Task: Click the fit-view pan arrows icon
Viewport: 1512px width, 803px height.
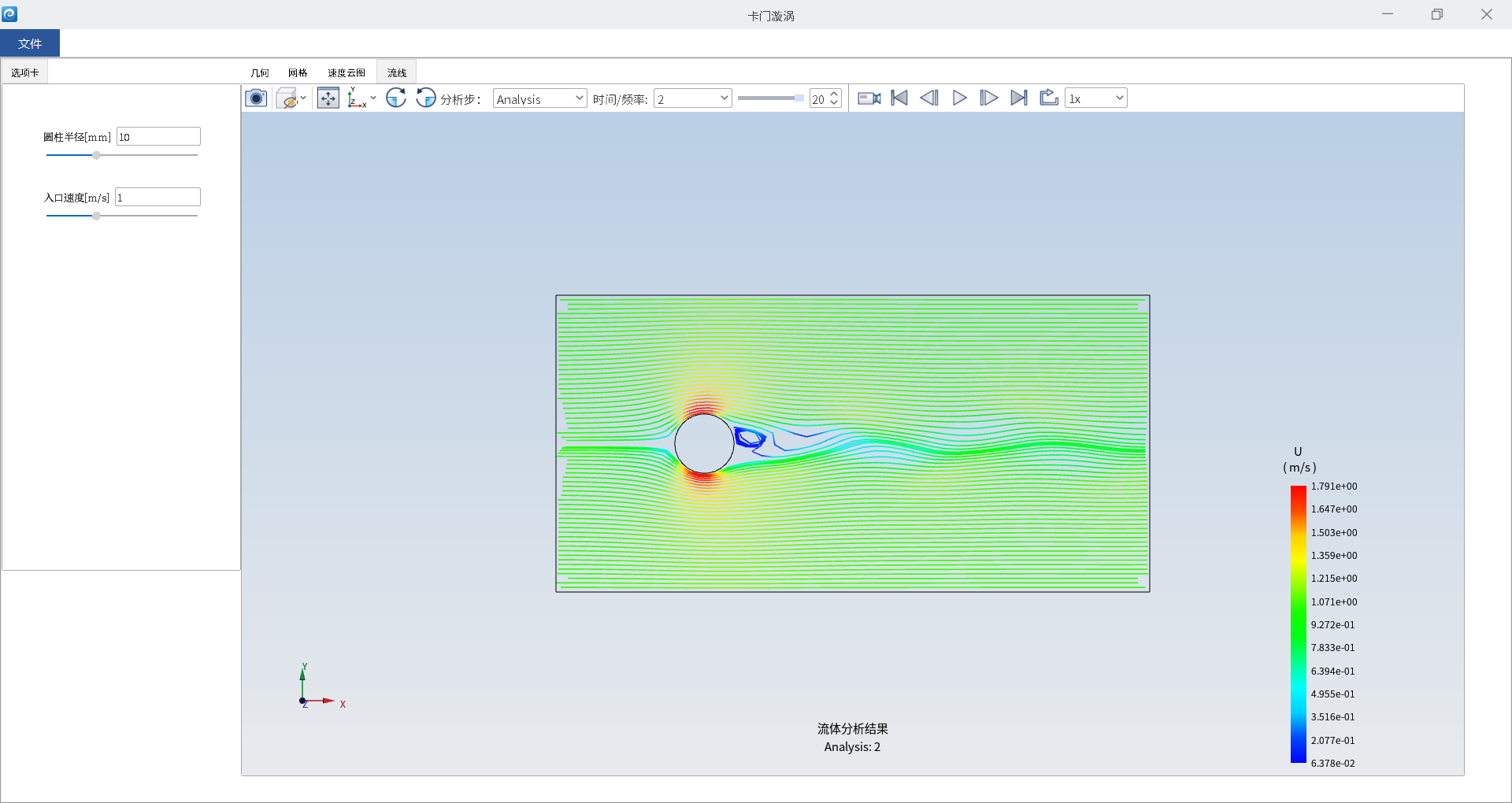Action: 328,98
